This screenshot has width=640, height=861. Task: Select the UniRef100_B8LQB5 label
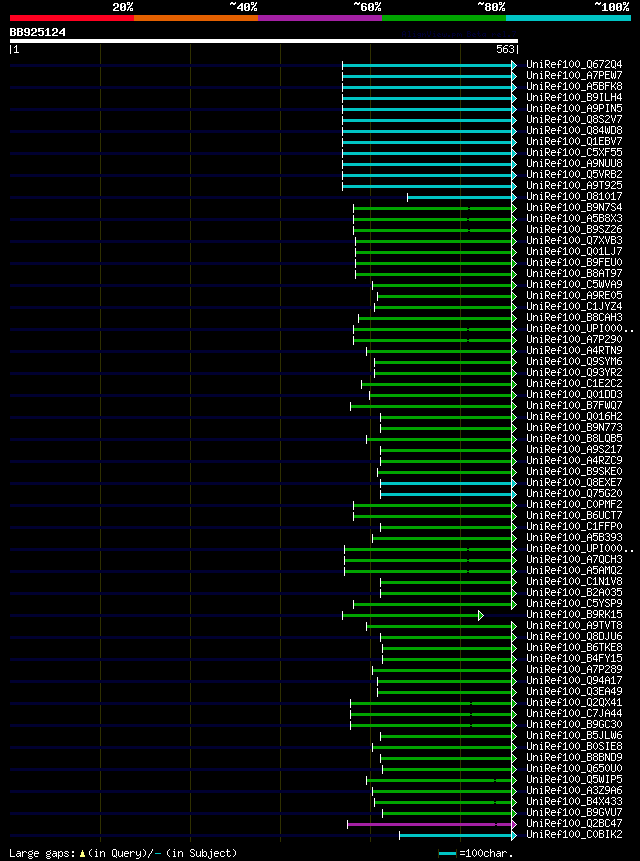point(574,438)
